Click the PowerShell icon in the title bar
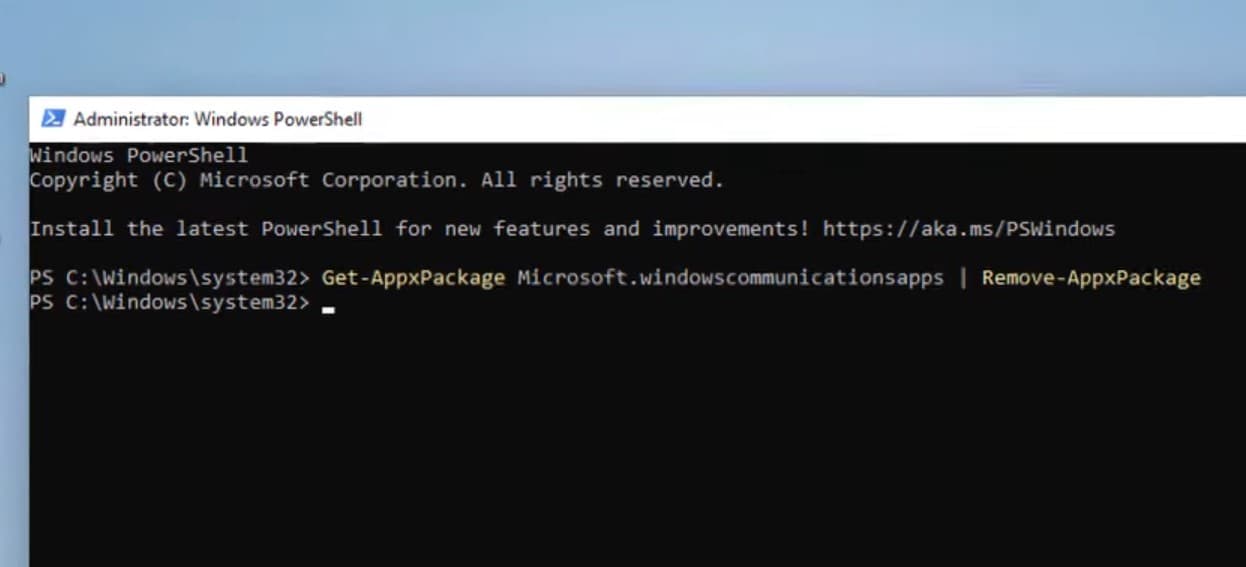1246x567 pixels. (52, 119)
